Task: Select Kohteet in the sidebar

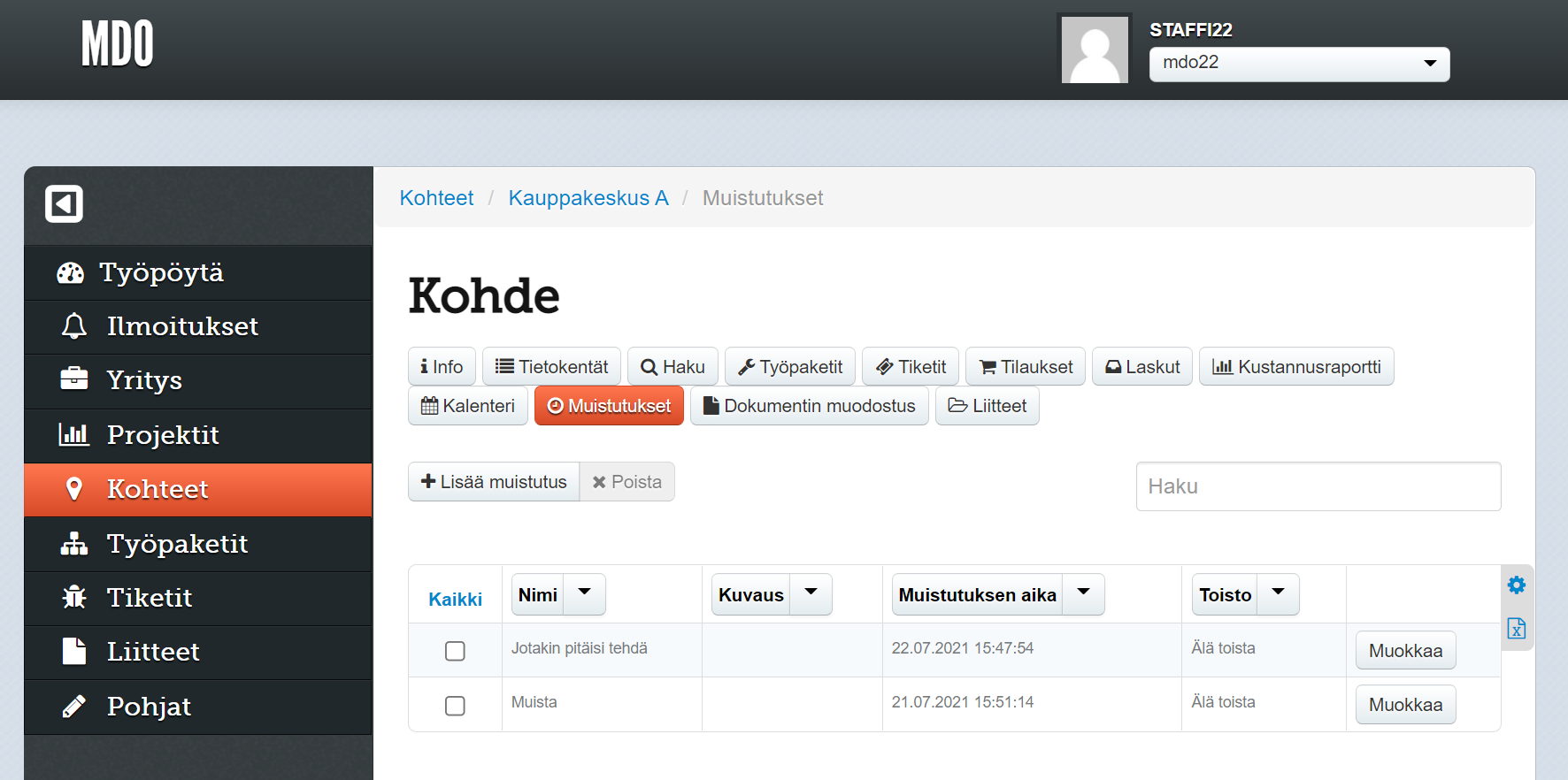Action: pyautogui.click(x=198, y=489)
